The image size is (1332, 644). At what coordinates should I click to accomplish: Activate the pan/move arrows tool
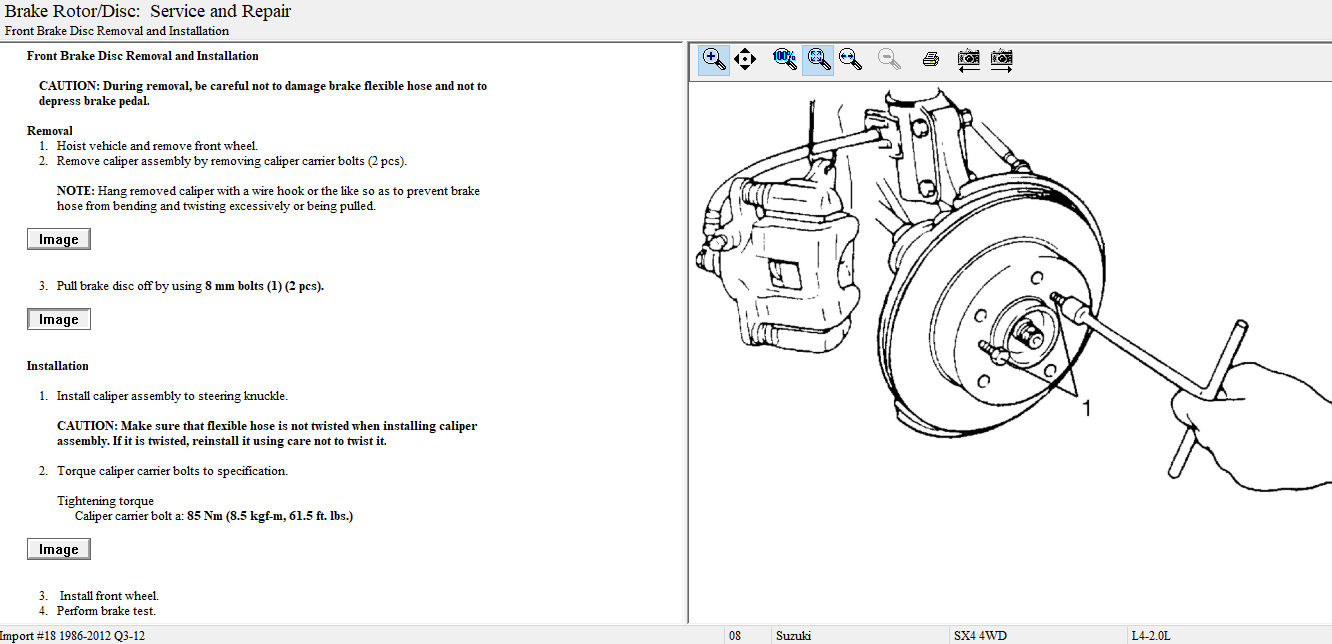745,59
